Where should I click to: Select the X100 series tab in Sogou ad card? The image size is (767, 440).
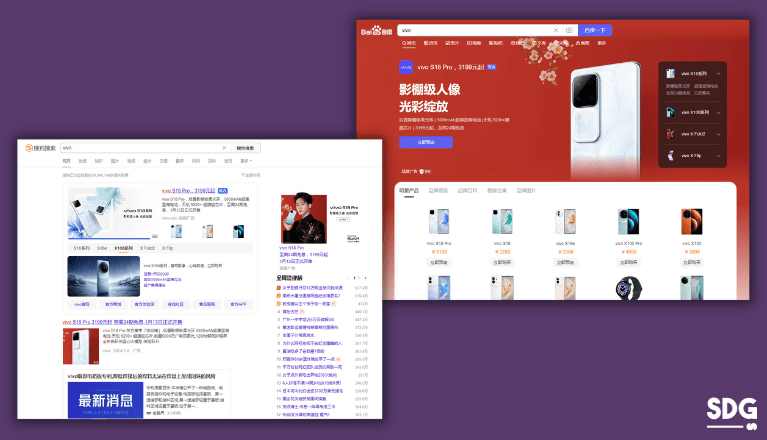point(124,248)
